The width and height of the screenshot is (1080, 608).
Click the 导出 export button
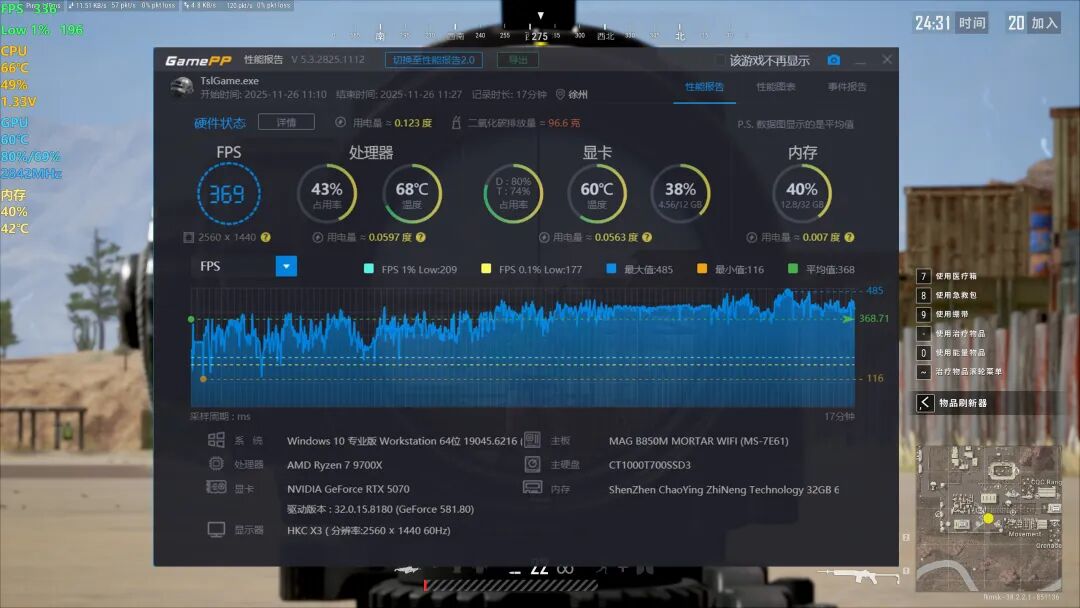pyautogui.click(x=518, y=60)
